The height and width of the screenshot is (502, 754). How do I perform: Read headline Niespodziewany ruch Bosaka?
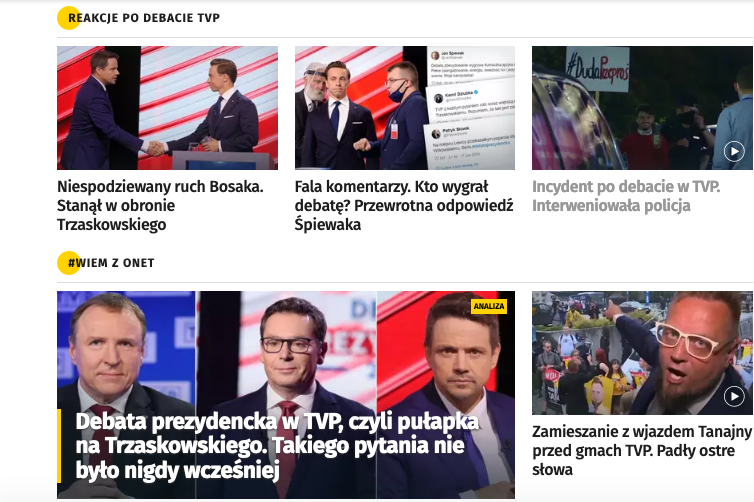(x=161, y=205)
